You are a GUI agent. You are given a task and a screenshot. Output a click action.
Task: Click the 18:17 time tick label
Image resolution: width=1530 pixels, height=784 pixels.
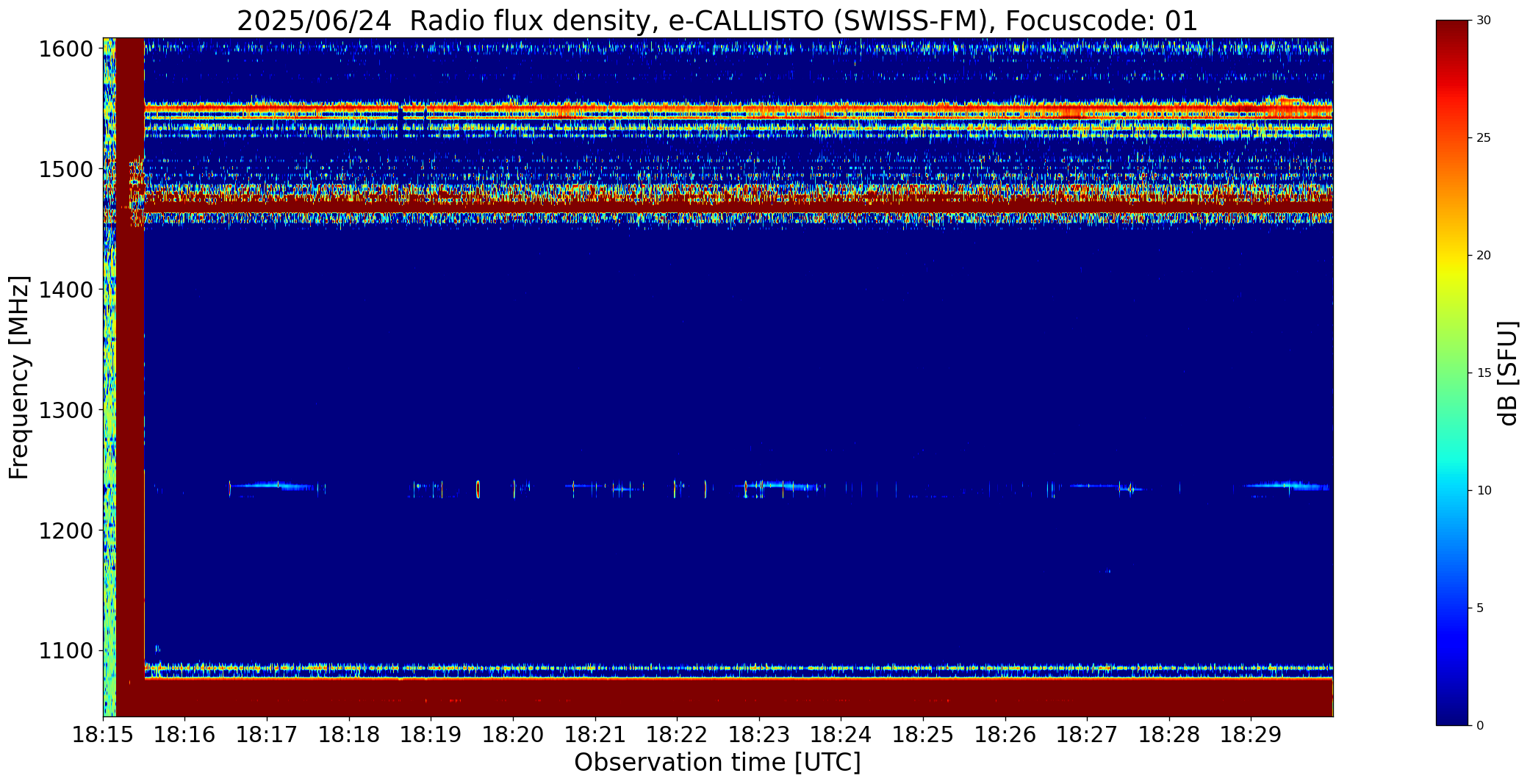pos(267,735)
